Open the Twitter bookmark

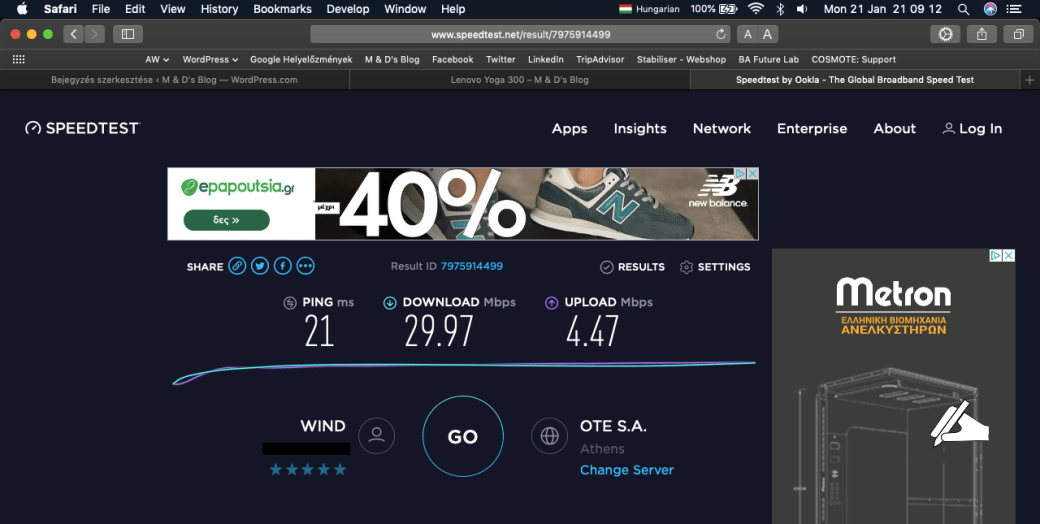(500, 59)
